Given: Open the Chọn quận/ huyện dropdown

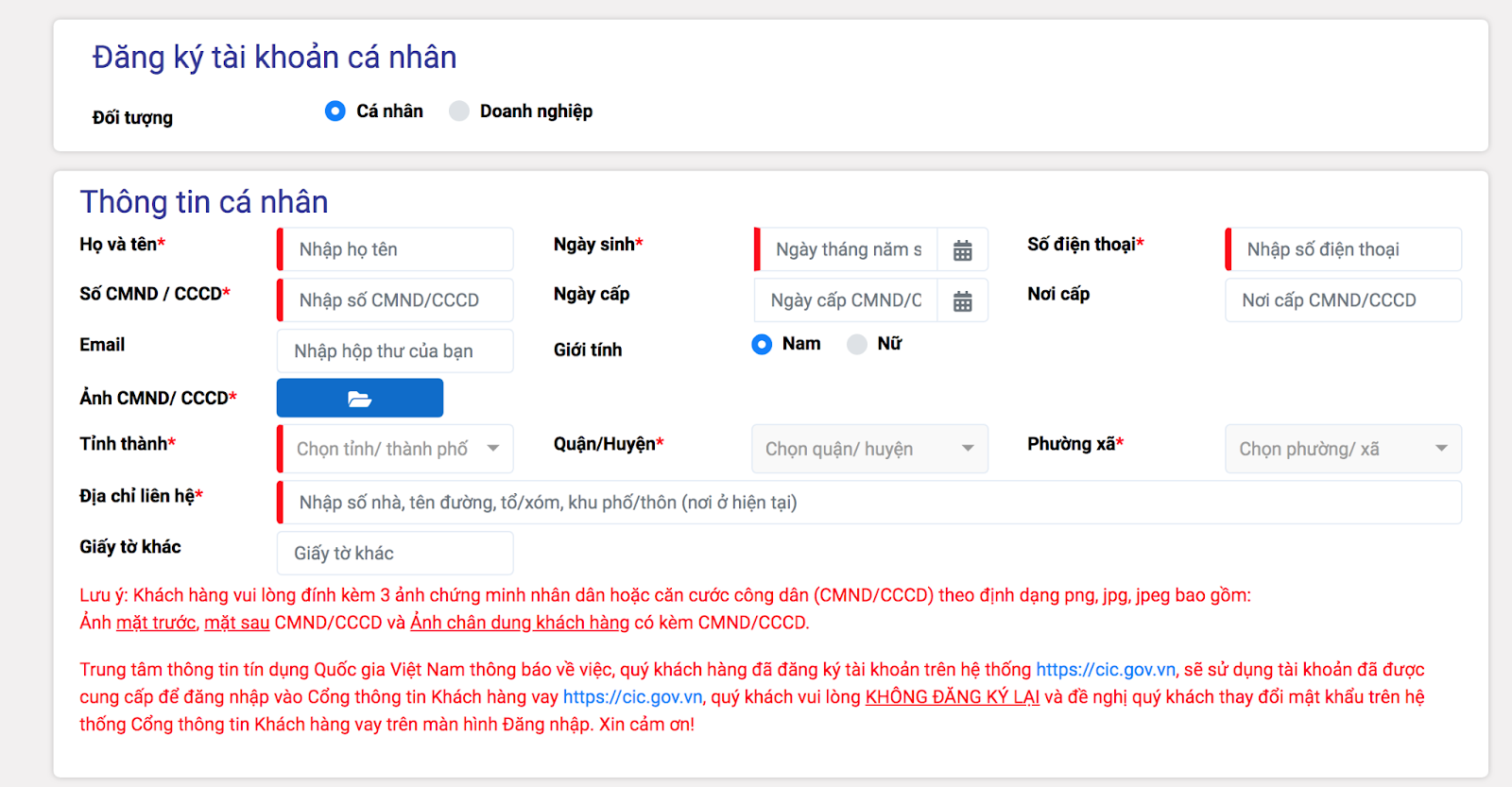Looking at the screenshot, I should click(x=870, y=449).
